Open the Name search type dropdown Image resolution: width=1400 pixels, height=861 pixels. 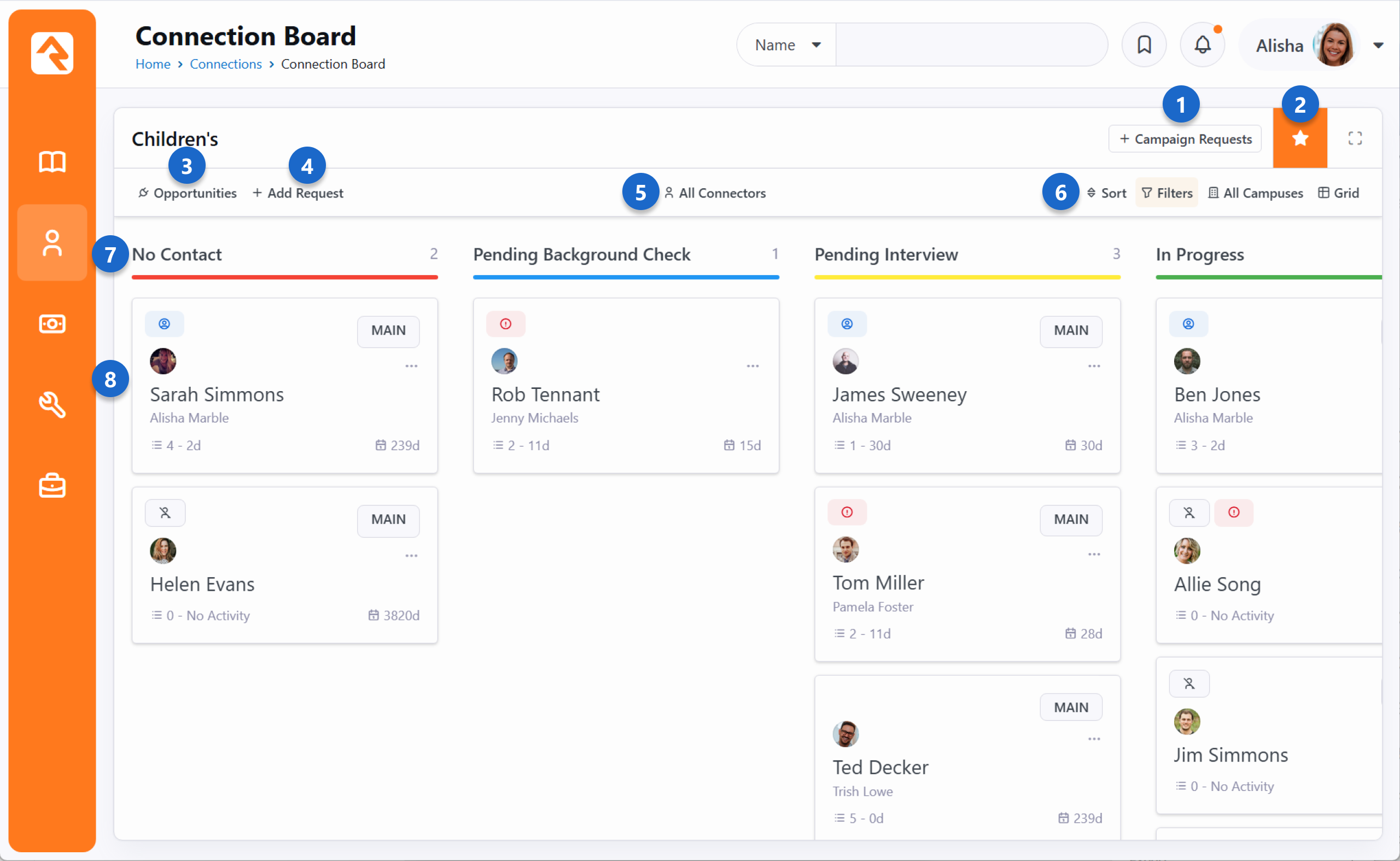click(x=787, y=45)
